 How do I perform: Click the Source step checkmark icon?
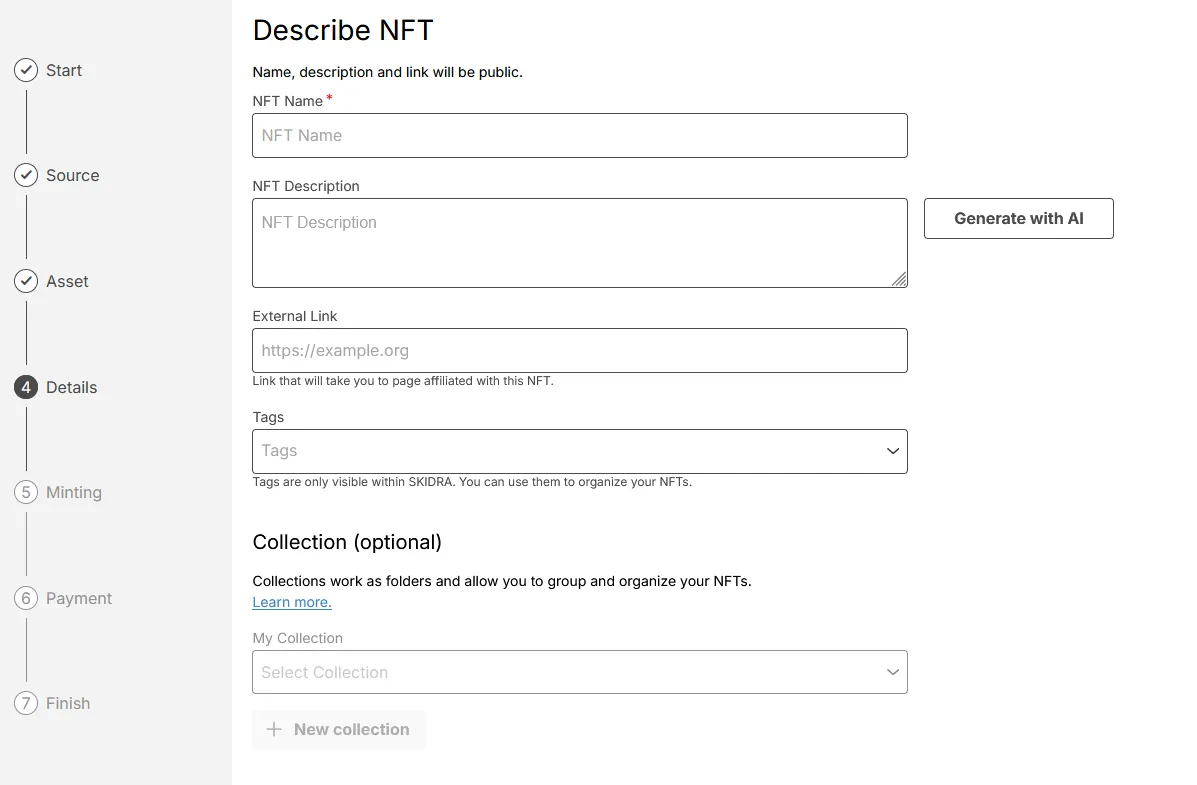coord(26,176)
